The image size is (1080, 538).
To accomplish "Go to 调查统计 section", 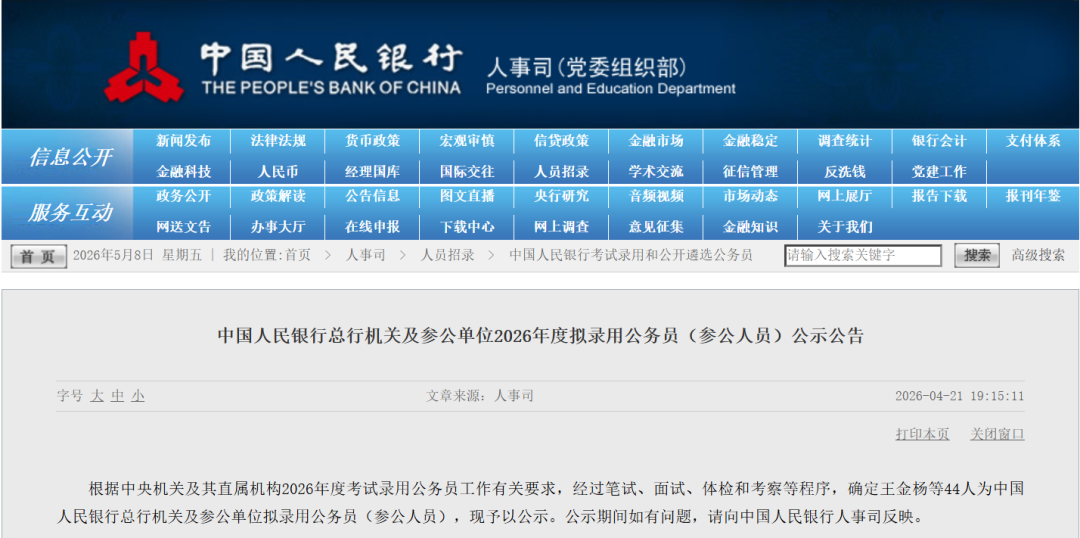I will [844, 141].
